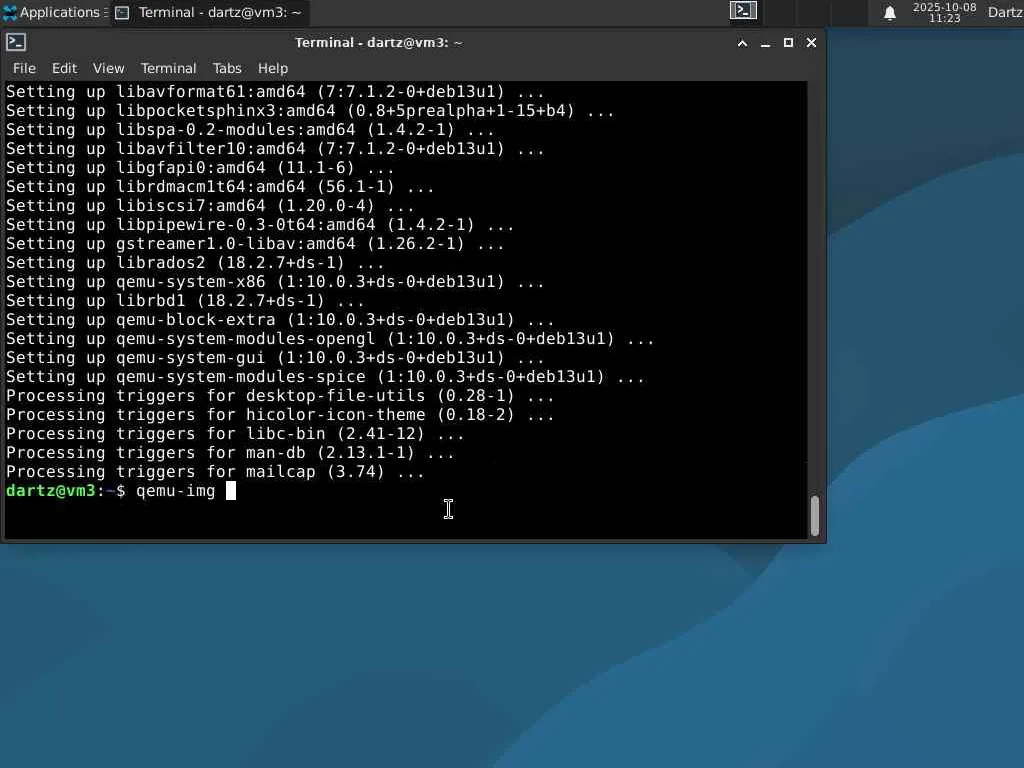This screenshot has width=1024, height=768.
Task: Maximize the Terminal window
Action: [788, 42]
